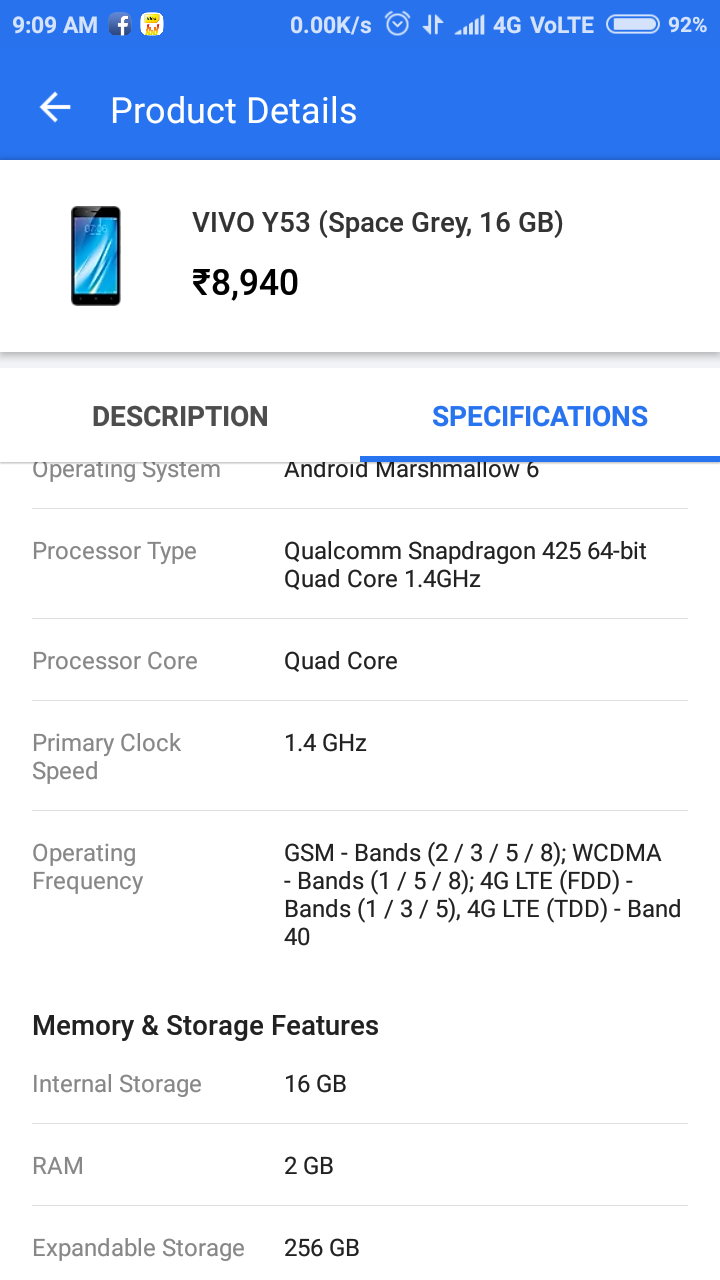
Task: Tap the alarm clock status icon
Action: pos(398,24)
